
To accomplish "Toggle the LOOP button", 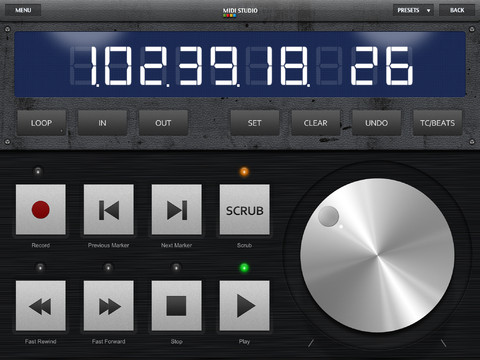I will click(x=41, y=123).
